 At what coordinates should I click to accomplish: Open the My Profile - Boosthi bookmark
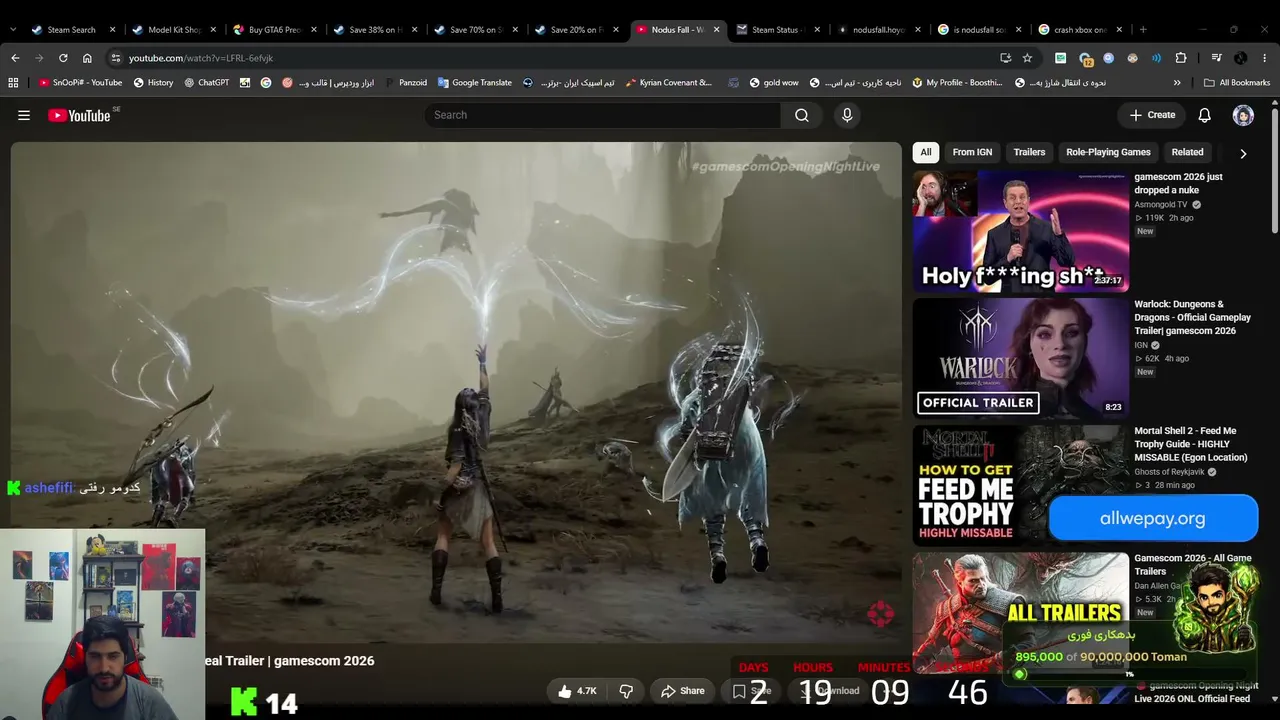pyautogui.click(x=957, y=83)
